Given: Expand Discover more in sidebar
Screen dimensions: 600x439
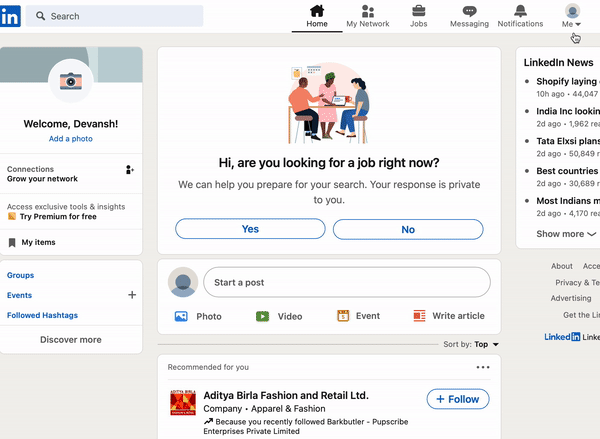Looking at the screenshot, I should click(71, 339).
